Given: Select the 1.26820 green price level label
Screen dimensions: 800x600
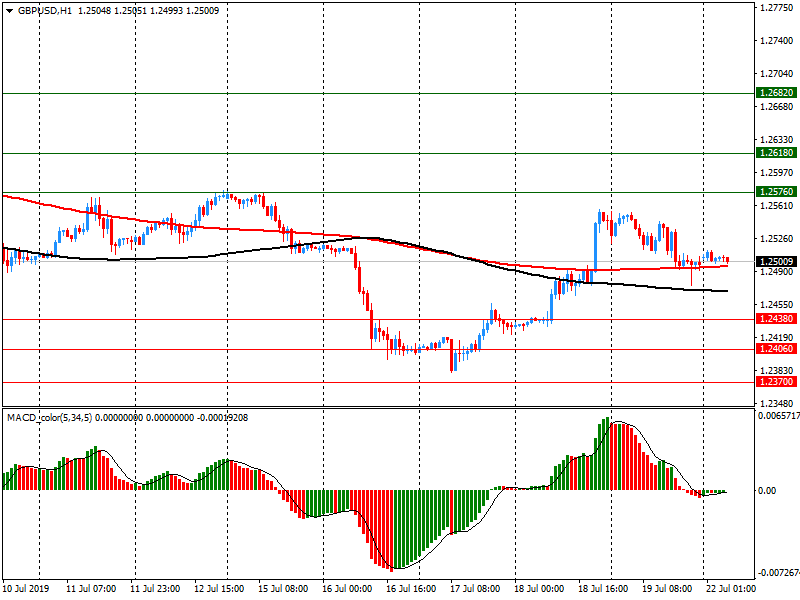Looking at the screenshot, I should point(777,93).
